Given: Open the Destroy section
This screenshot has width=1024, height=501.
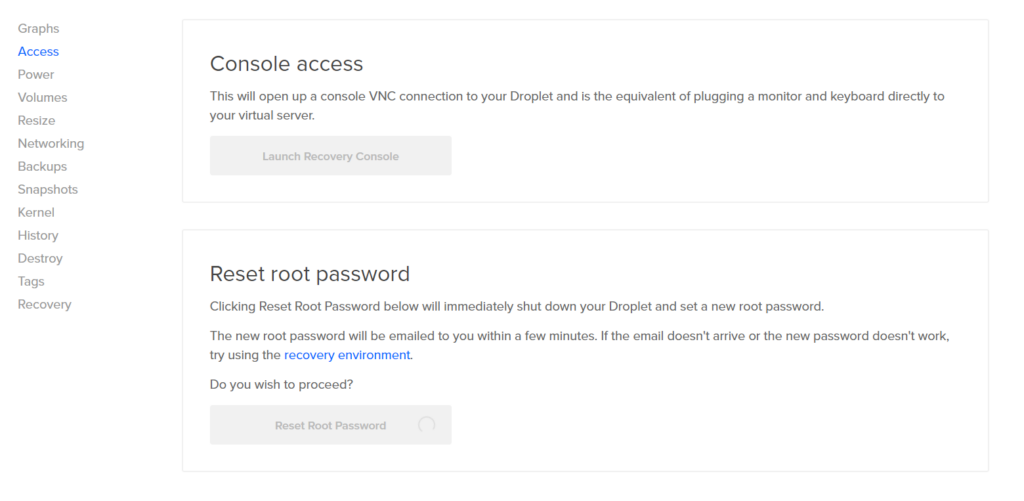Looking at the screenshot, I should [40, 259].
